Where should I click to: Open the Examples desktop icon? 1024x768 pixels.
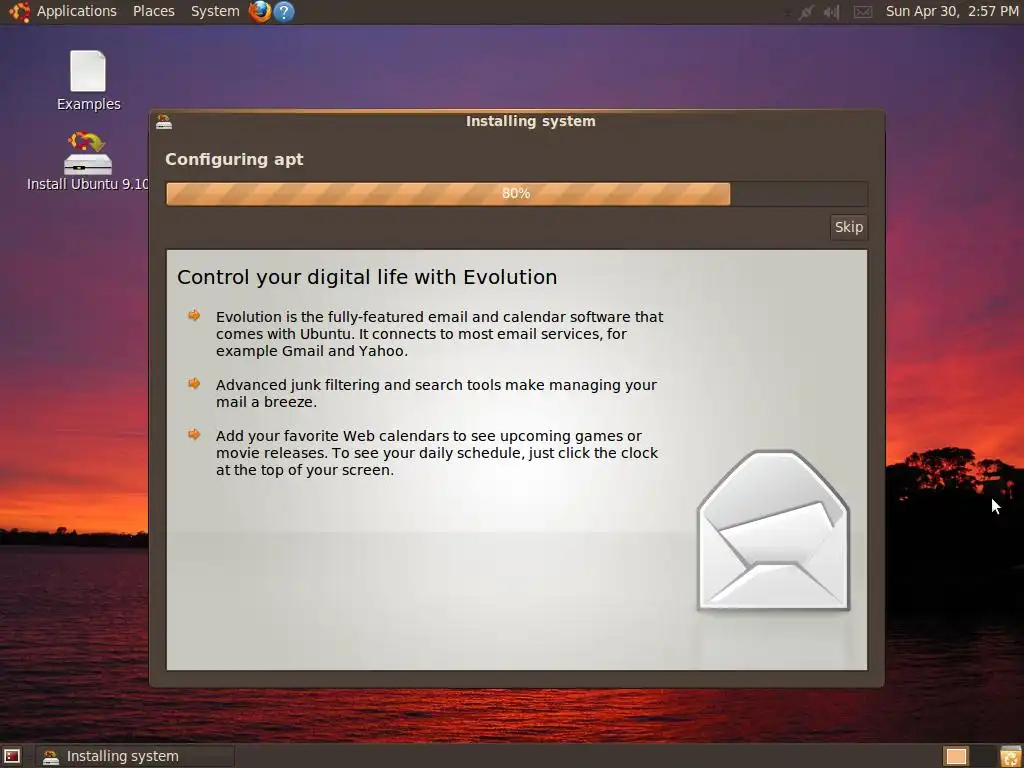pyautogui.click(x=88, y=80)
